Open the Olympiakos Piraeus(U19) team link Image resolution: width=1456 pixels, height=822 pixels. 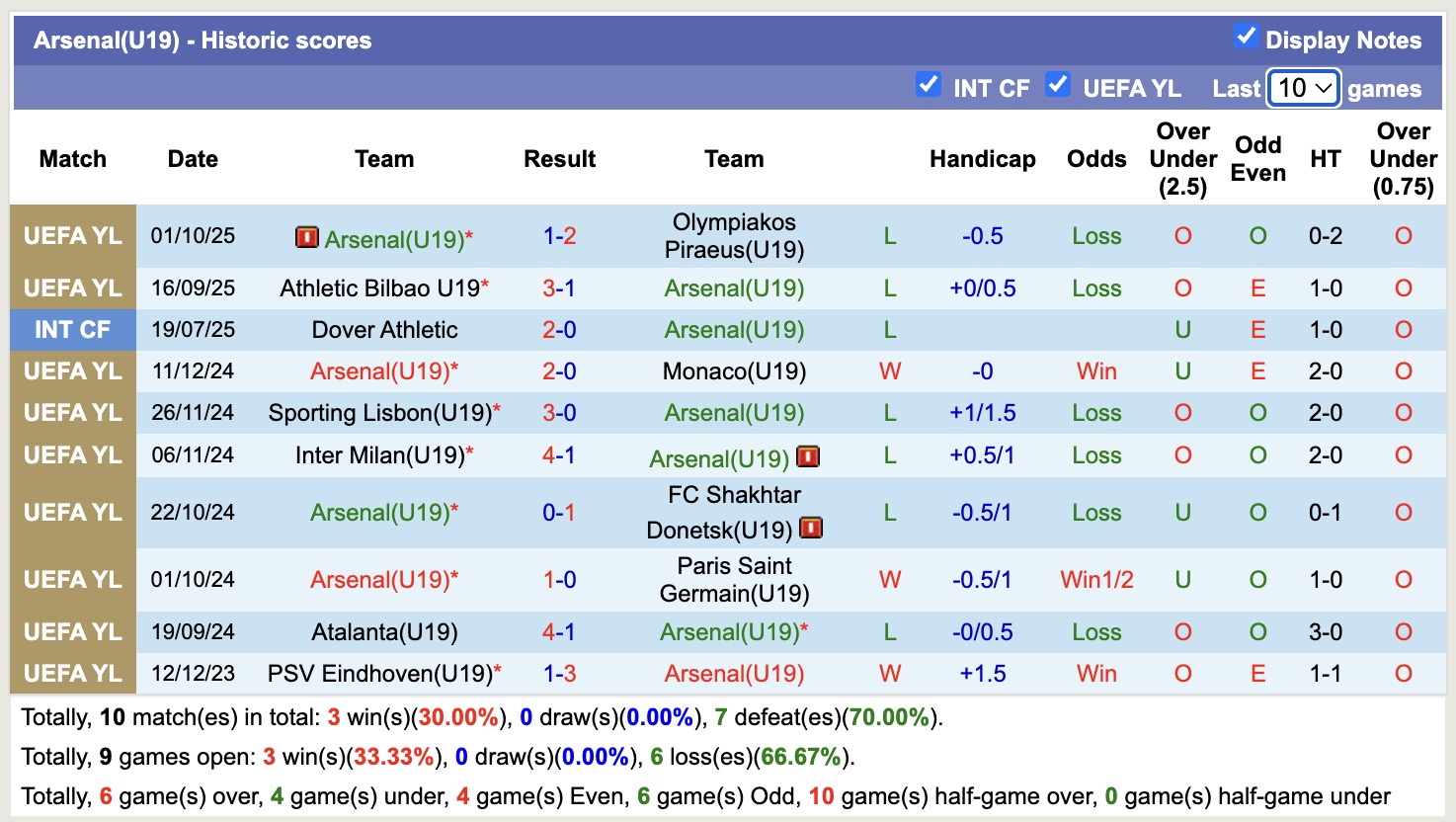[734, 236]
